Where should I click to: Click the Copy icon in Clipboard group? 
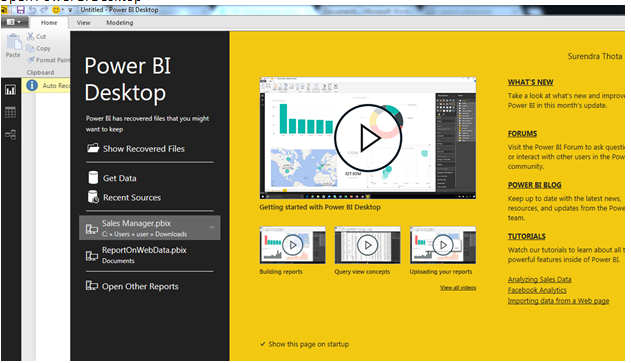(x=30, y=48)
